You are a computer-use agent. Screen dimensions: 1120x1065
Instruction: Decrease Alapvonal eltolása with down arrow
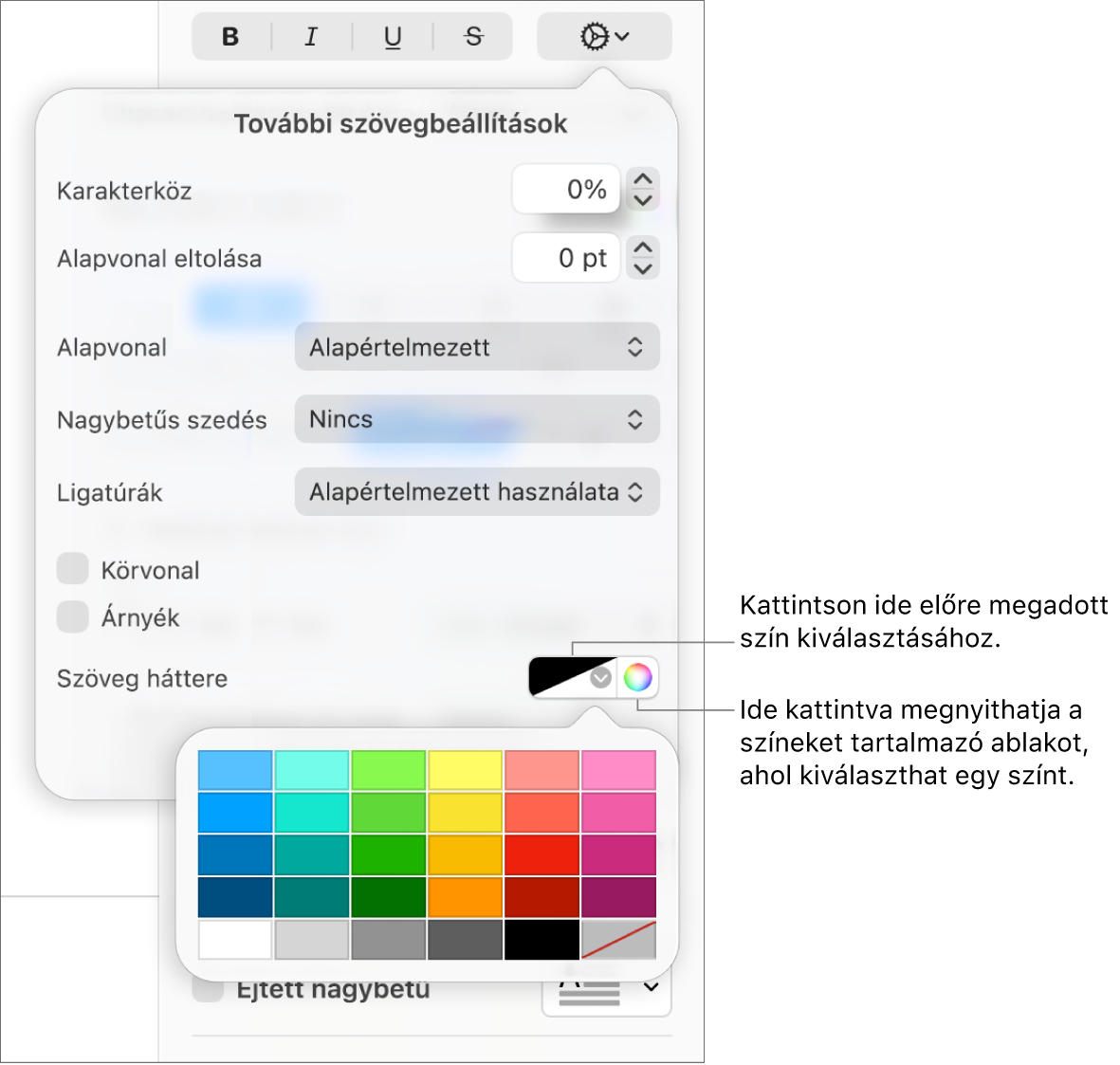coord(643,268)
